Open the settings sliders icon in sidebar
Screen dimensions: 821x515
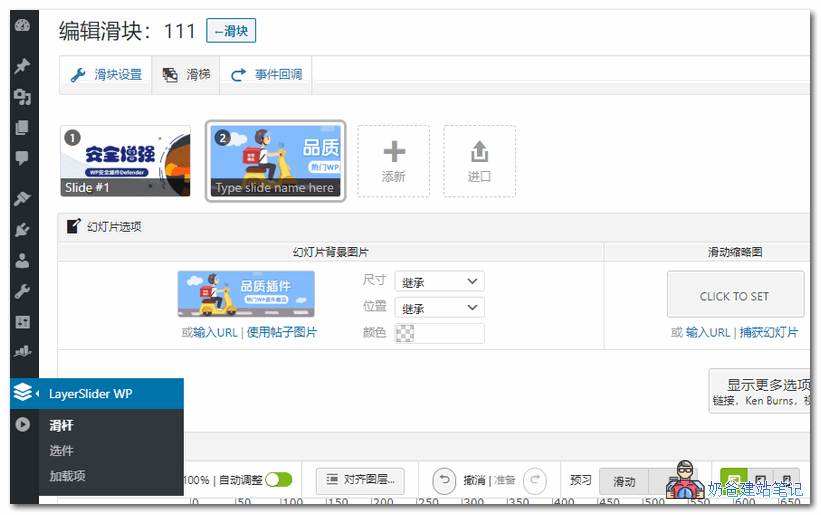(x=23, y=322)
